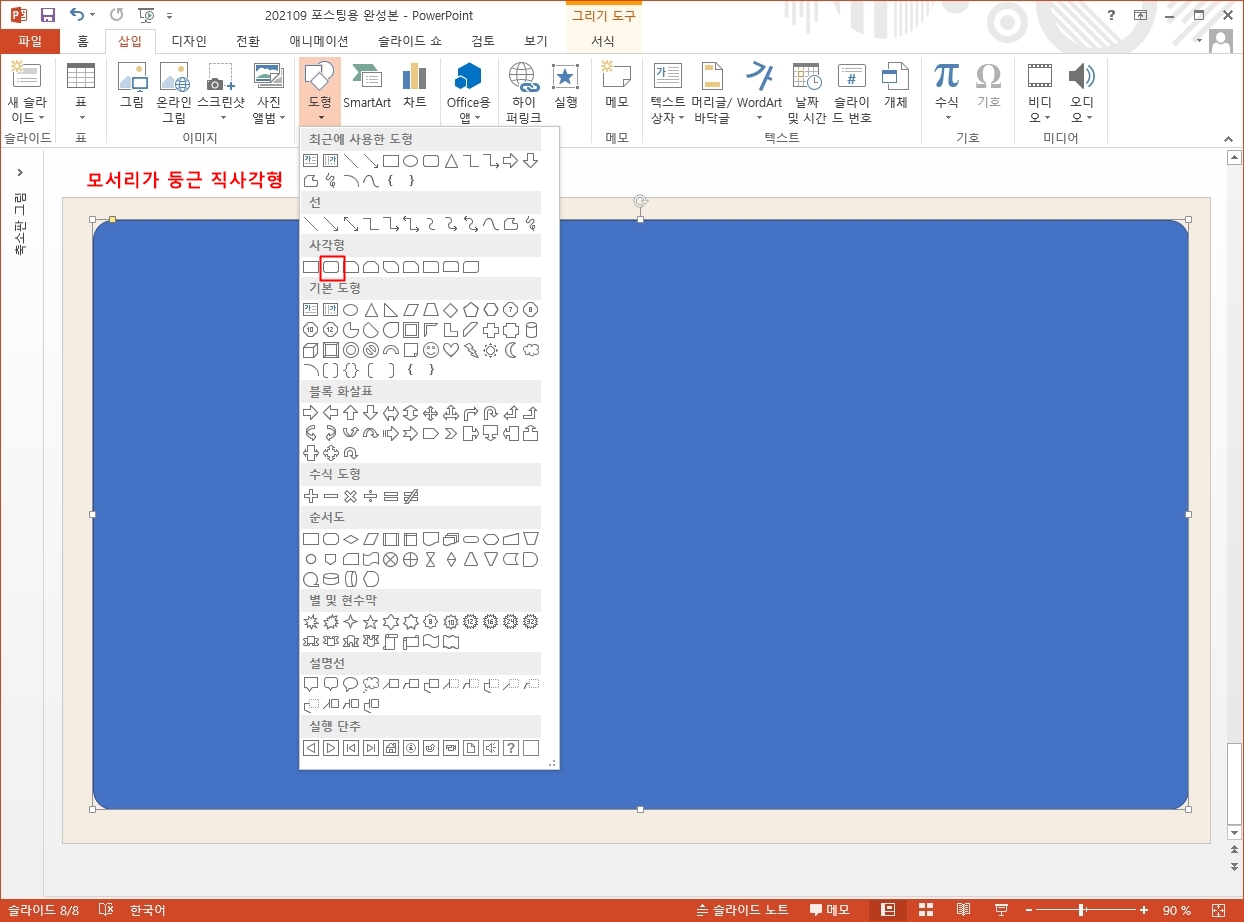1244x922 pixels.
Task: Open the 애니메이션 tab
Action: click(x=319, y=41)
